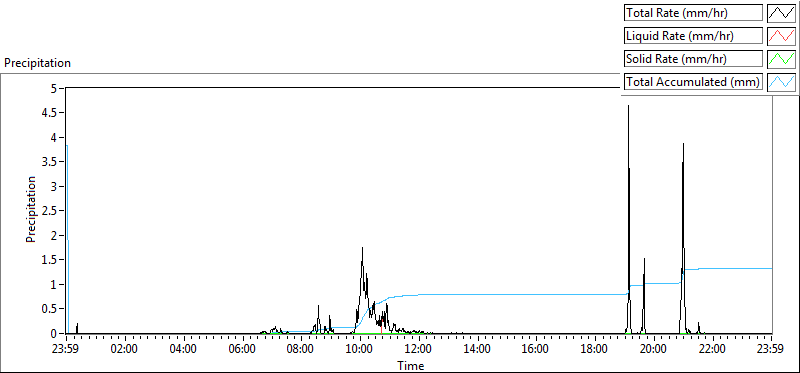This screenshot has height=373, width=800.
Task: Click the vertical Precipitation axis label
Action: (x=31, y=209)
